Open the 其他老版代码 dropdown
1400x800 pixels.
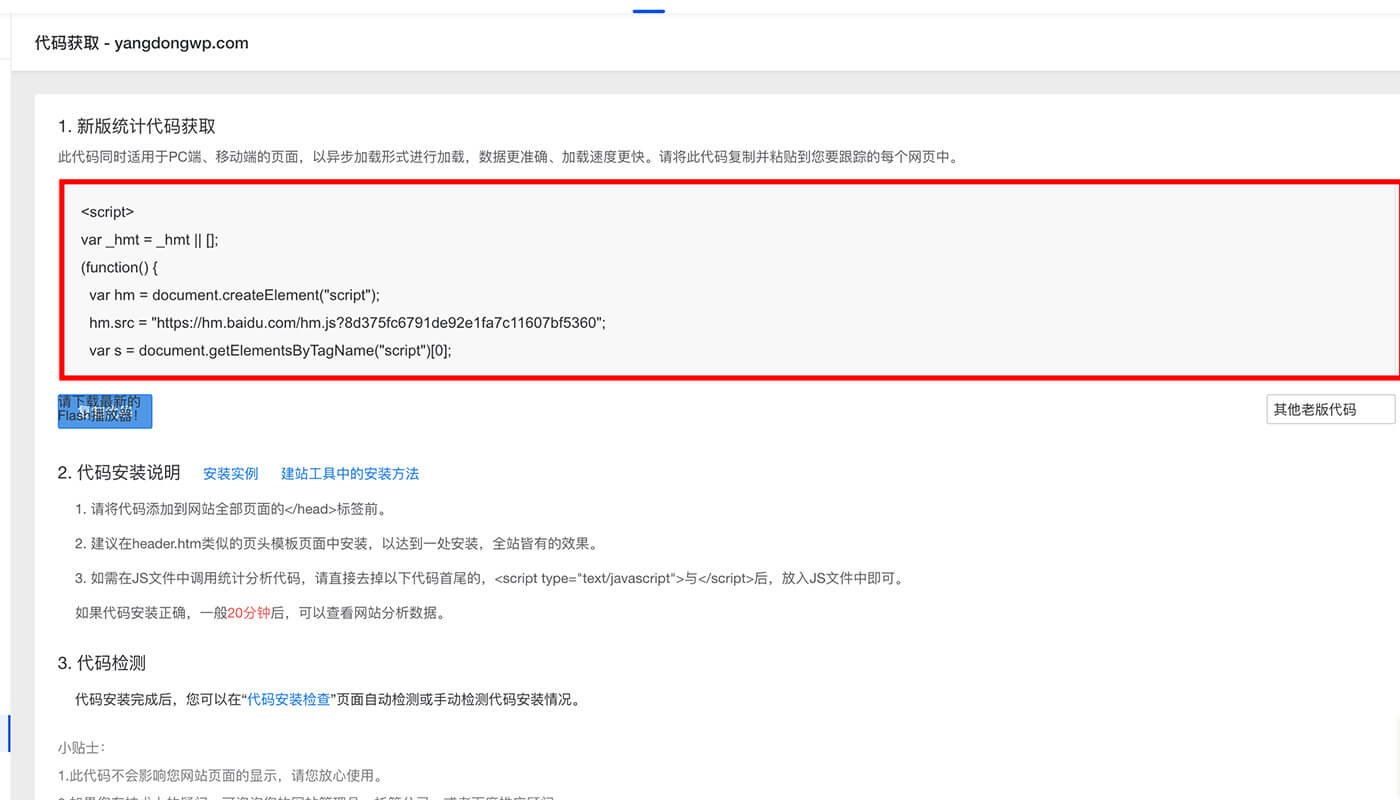click(x=1329, y=409)
